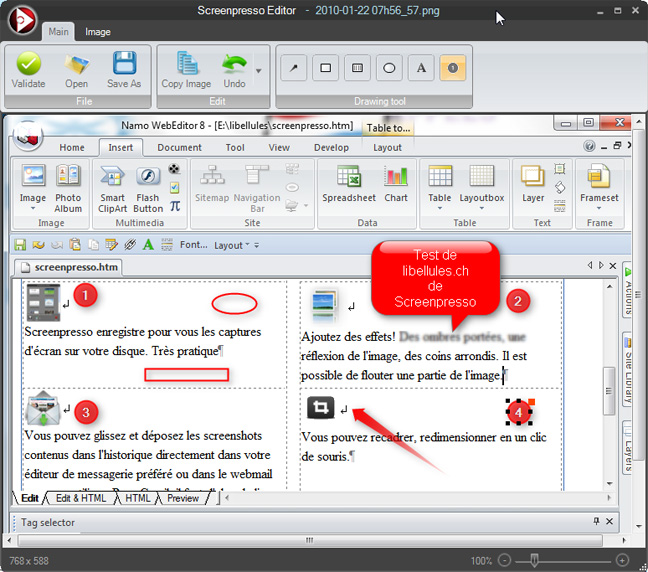Click zoom in plus button
The image size is (648, 572).
(x=622, y=560)
